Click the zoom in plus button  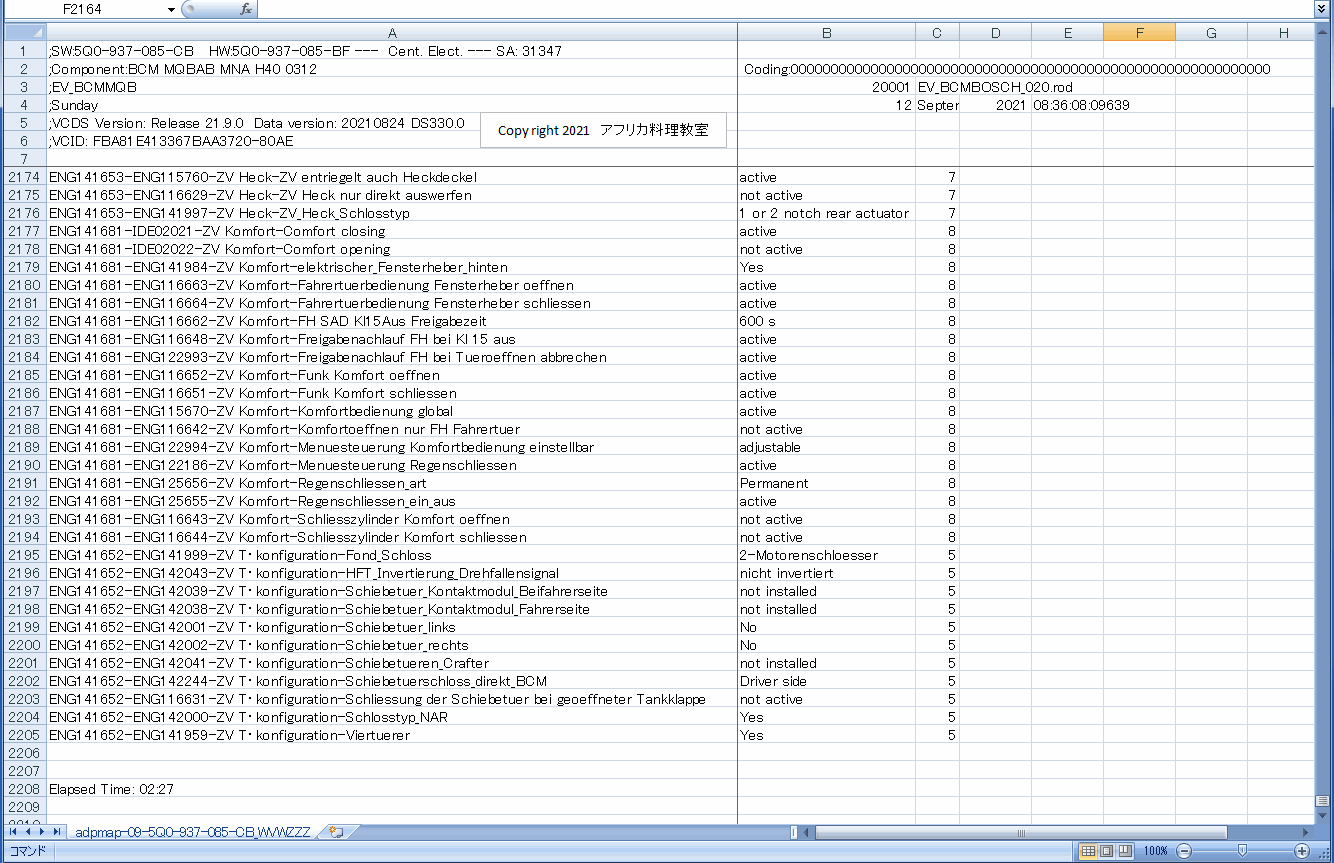(x=1302, y=851)
